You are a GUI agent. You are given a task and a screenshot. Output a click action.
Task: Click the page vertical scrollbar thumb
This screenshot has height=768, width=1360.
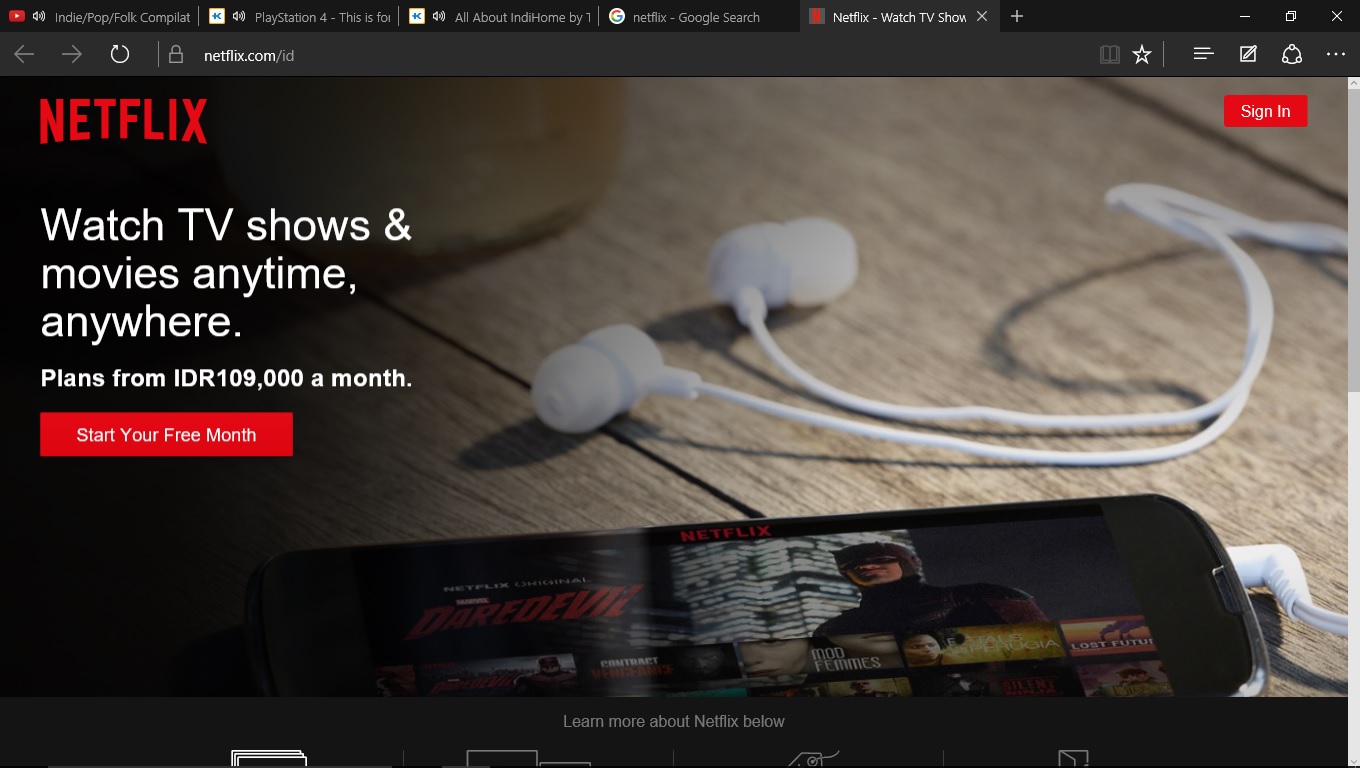(1354, 242)
